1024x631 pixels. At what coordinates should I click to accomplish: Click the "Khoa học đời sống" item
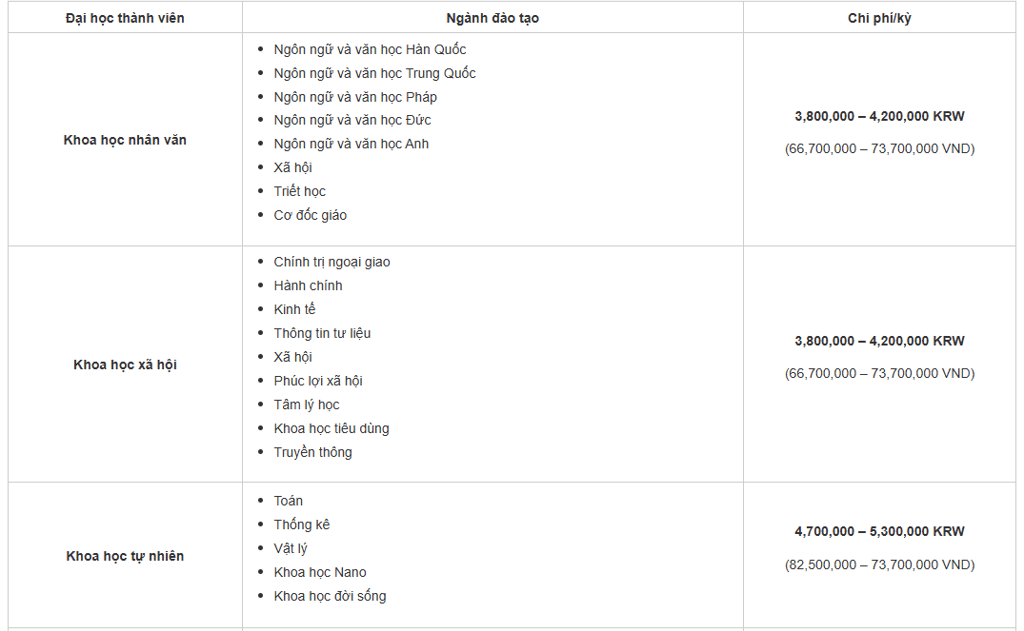pos(330,596)
